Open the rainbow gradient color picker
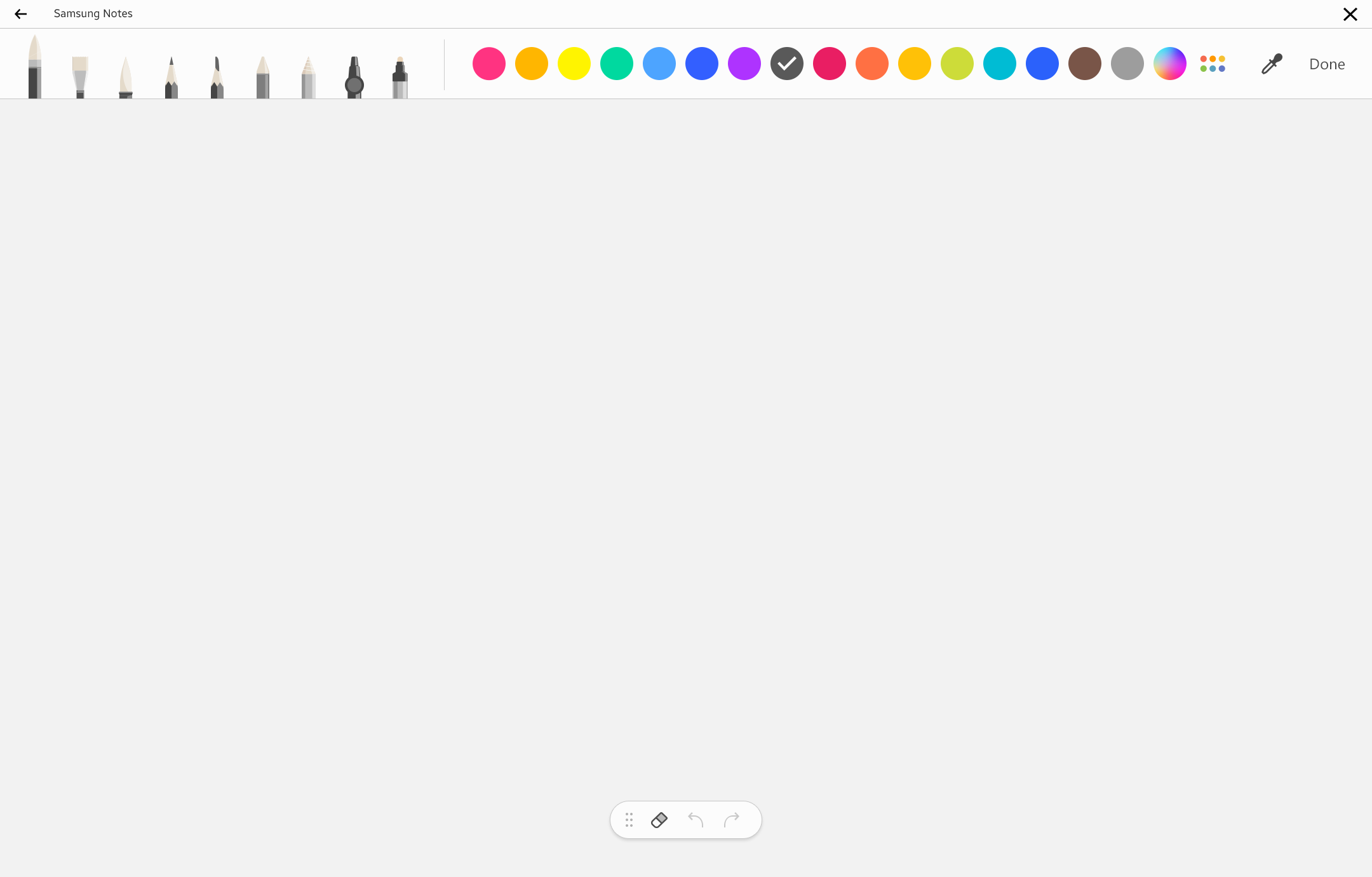 pos(1170,64)
